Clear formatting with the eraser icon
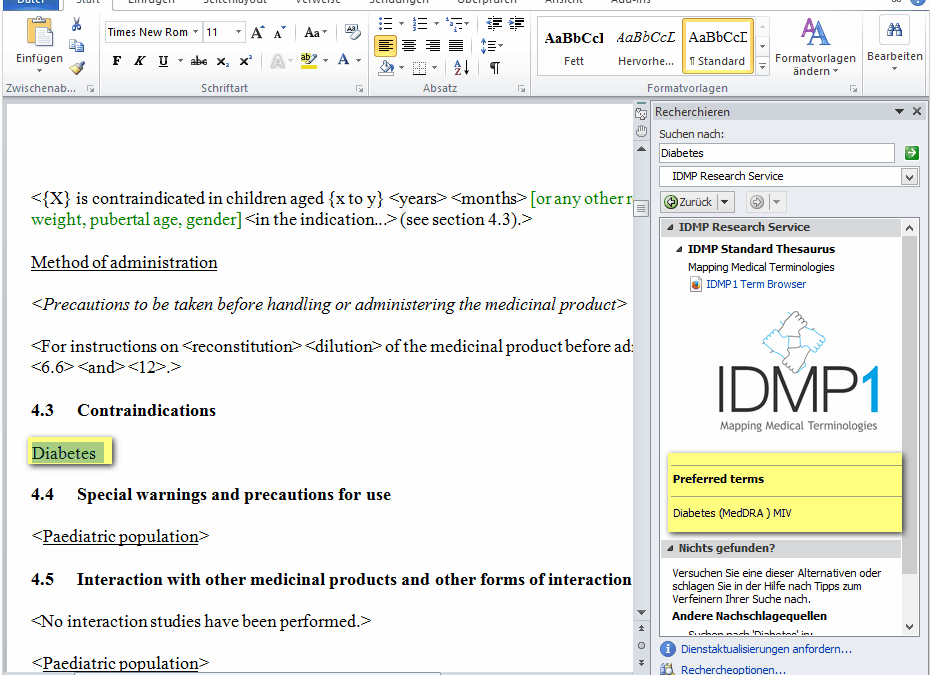The width and height of the screenshot is (931, 675). (x=352, y=32)
